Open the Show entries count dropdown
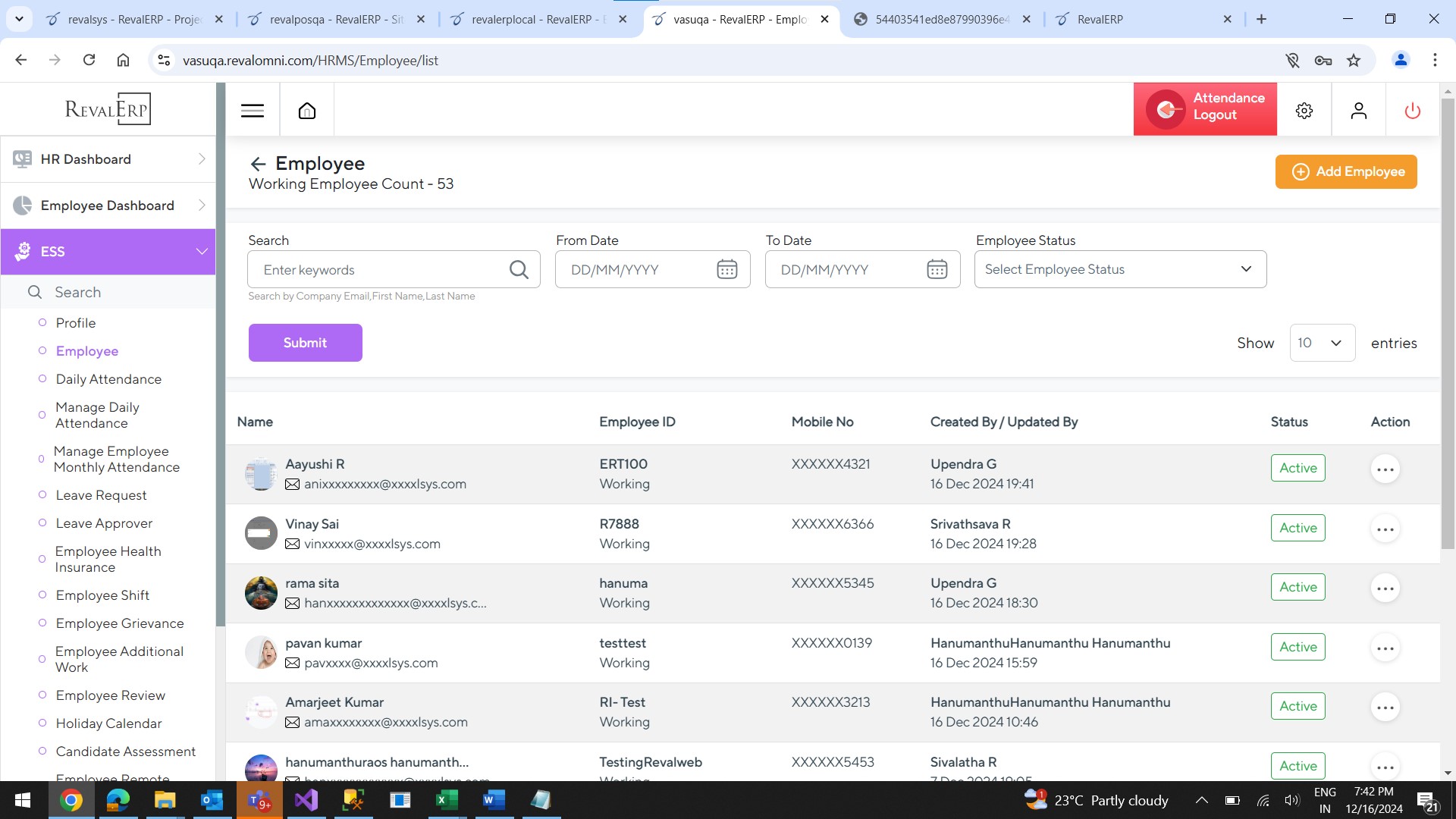Viewport: 1456px width, 819px height. coord(1322,343)
